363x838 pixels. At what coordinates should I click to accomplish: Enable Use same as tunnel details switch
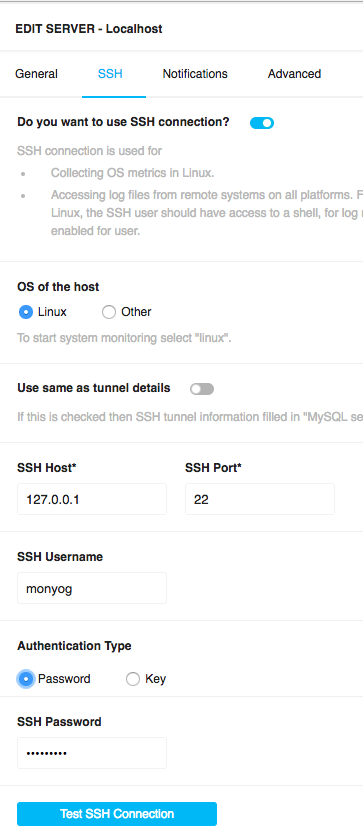[x=202, y=389]
